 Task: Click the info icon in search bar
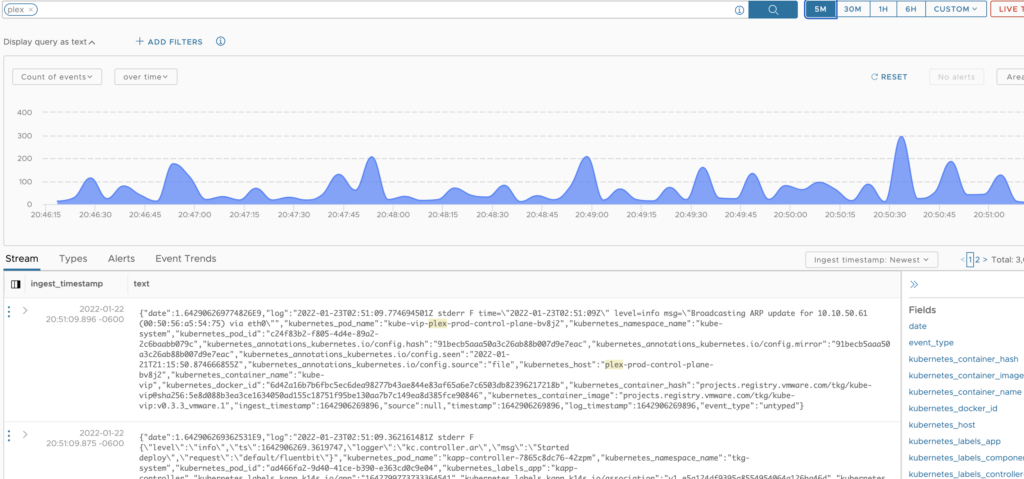pyautogui.click(x=739, y=10)
